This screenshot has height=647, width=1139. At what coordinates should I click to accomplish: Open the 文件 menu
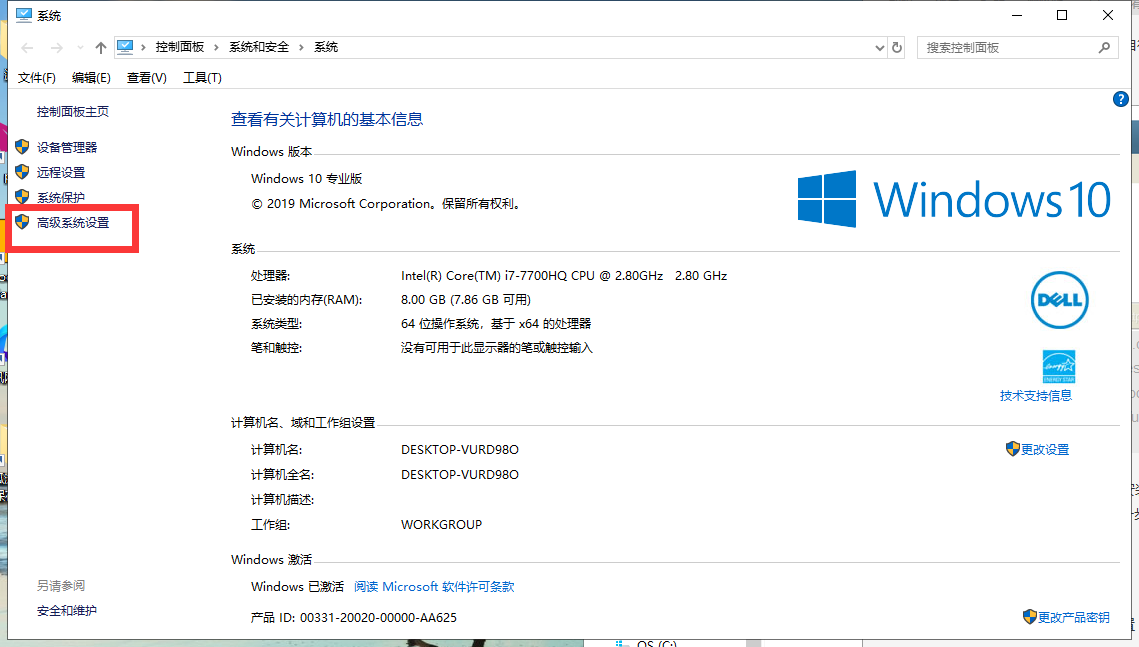(x=37, y=77)
